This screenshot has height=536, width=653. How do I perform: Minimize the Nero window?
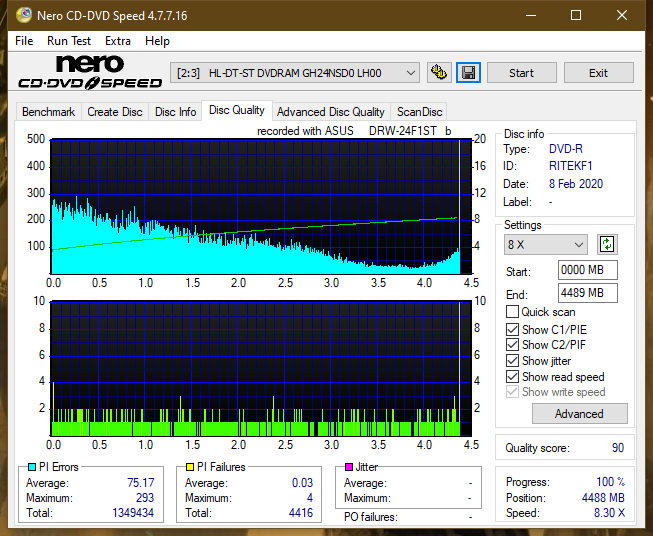(x=531, y=15)
